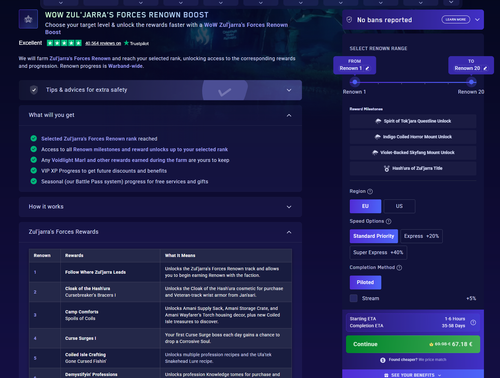This screenshot has width=500, height=378.
Task: Expand the No bans reported panel chevron
Action: (477, 20)
